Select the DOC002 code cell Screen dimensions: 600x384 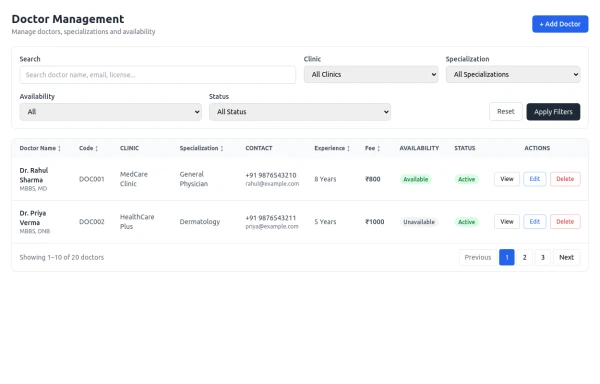click(x=91, y=222)
